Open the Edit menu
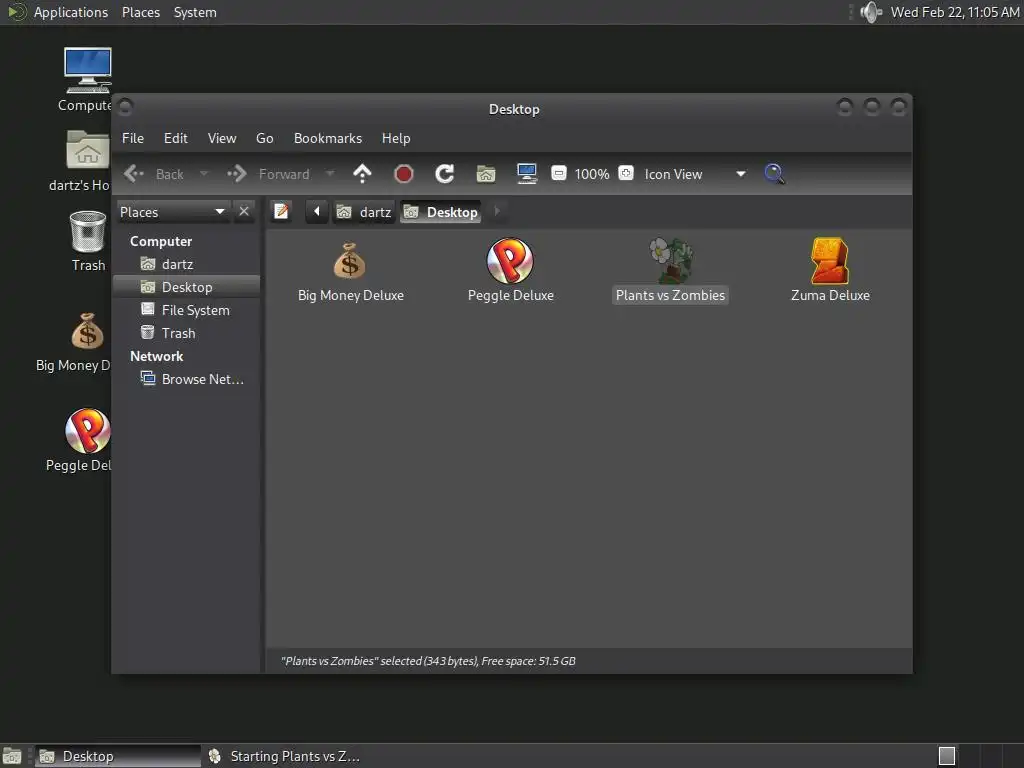Viewport: 1024px width, 768px height. coord(176,138)
